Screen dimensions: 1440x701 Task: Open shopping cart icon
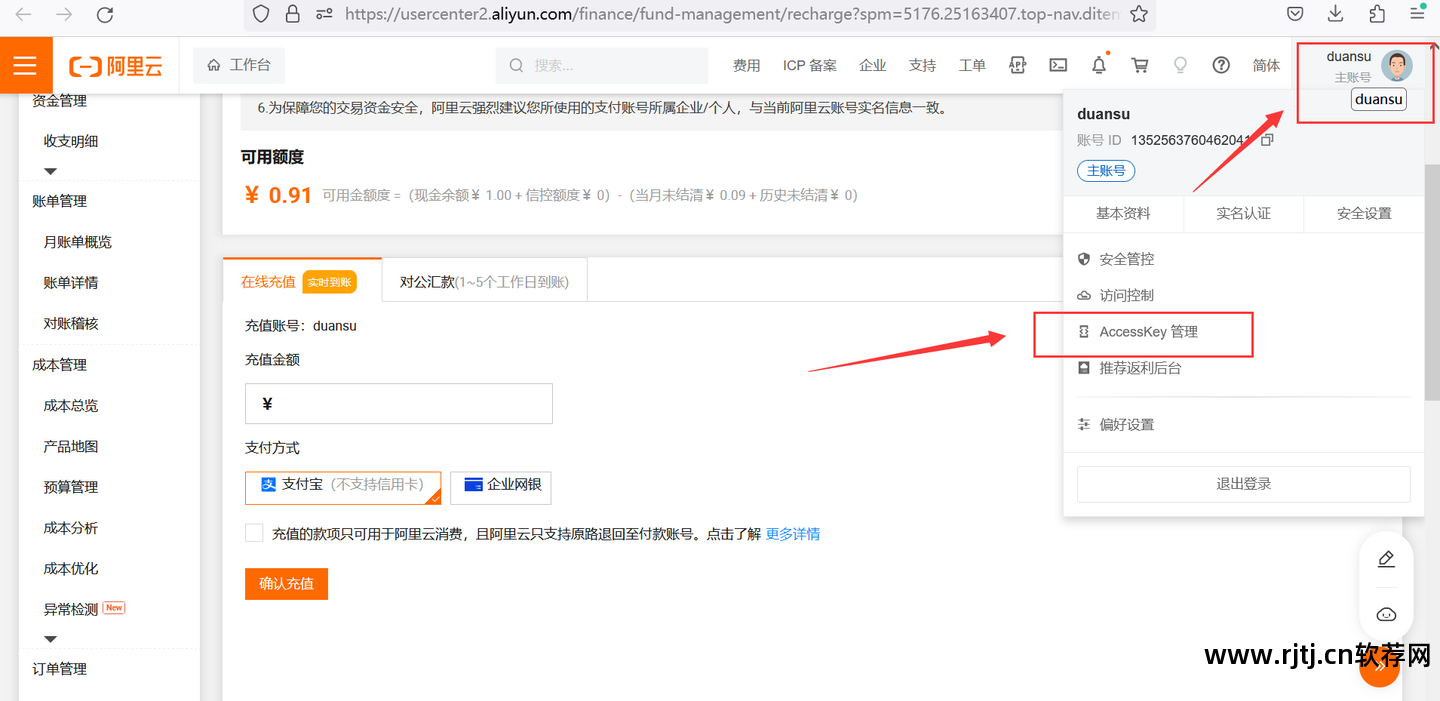1139,65
